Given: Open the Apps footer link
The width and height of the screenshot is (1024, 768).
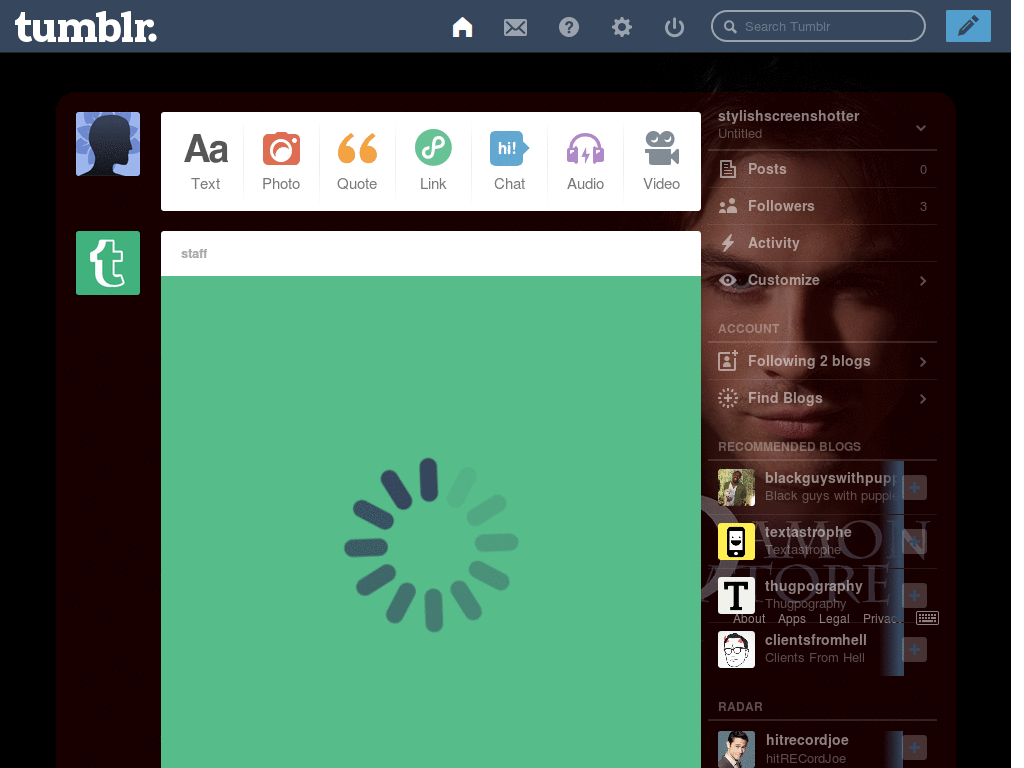Looking at the screenshot, I should tap(792, 618).
